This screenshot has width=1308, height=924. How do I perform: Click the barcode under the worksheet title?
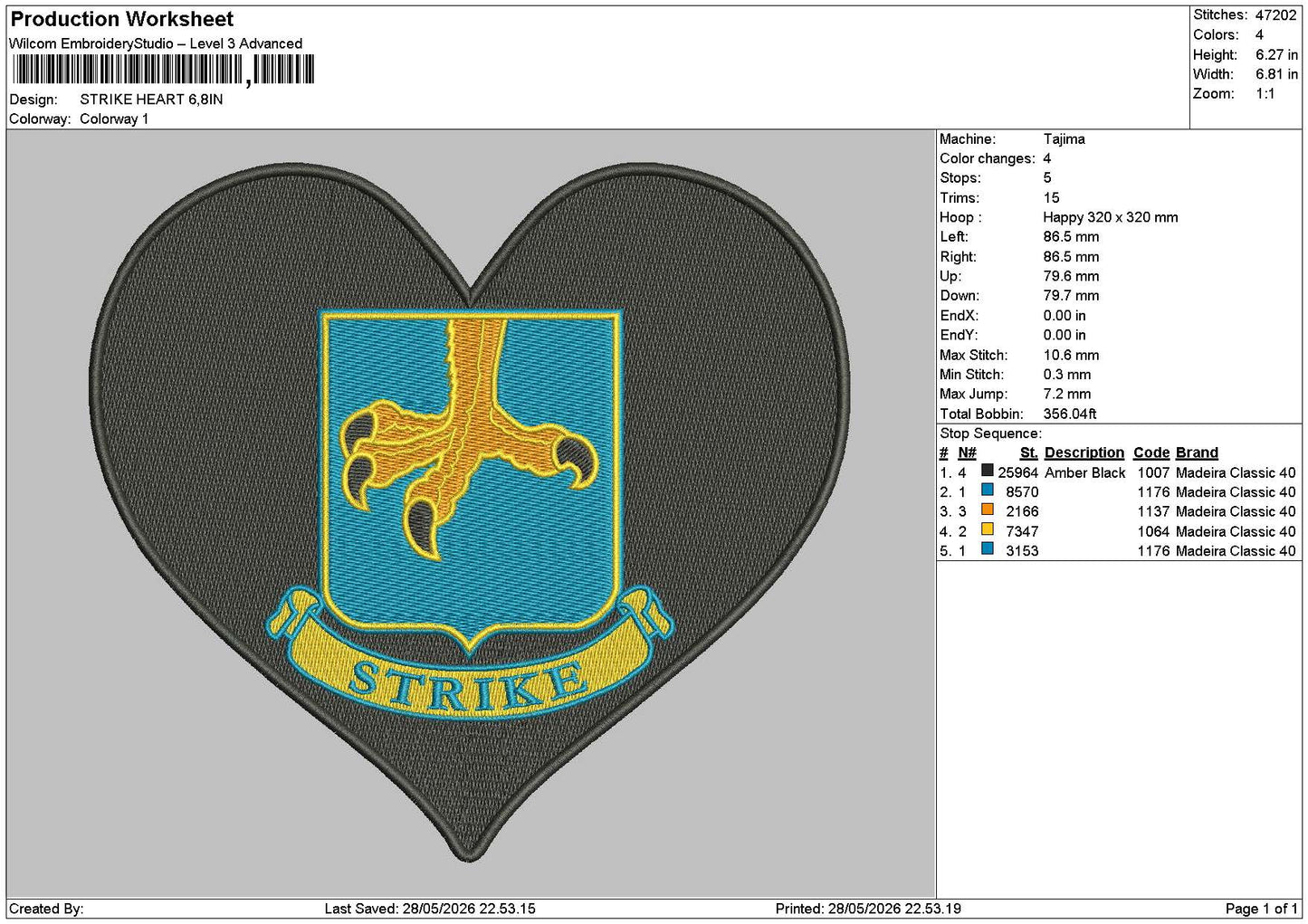point(162,70)
